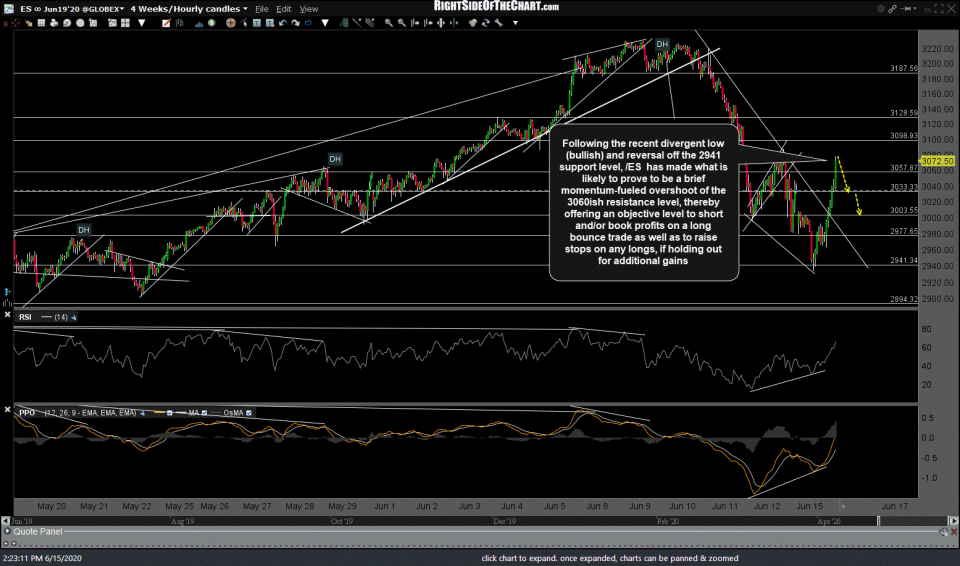Add a text annotation with the T tool
The height and width of the screenshot is (566, 960).
[257, 23]
